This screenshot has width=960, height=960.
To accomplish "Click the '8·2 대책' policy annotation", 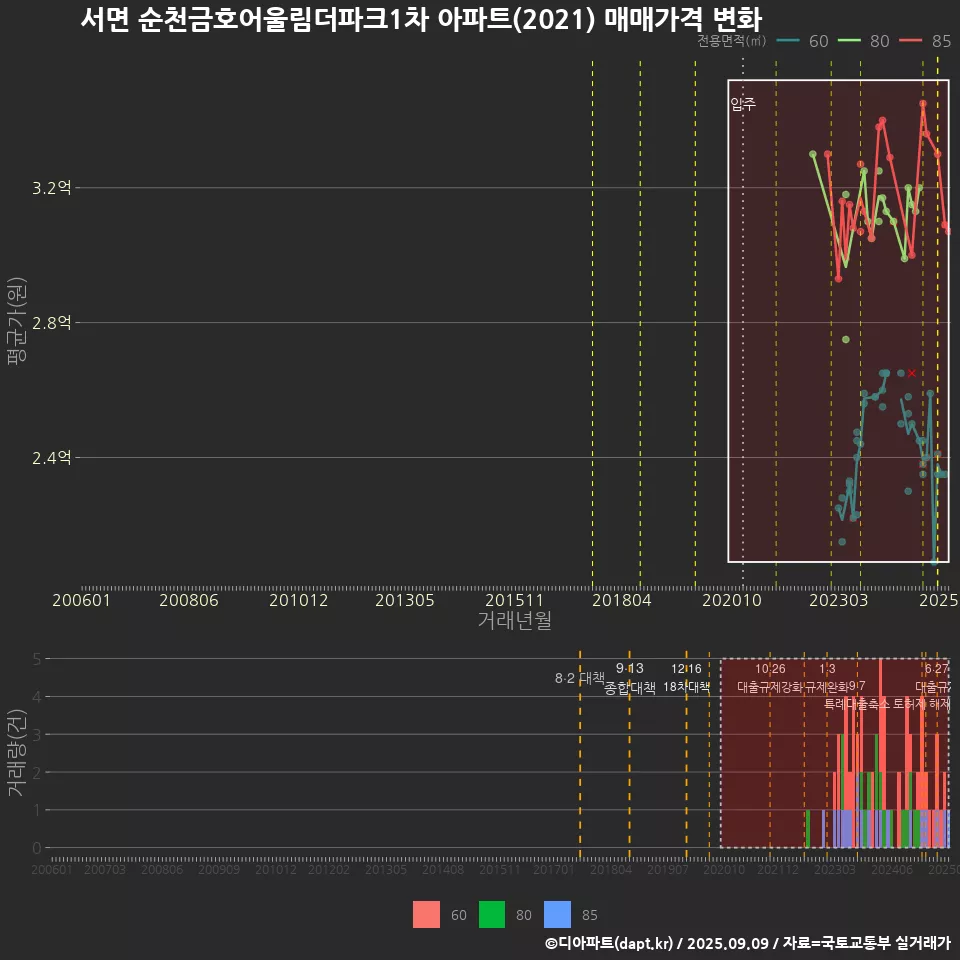I will point(579,678).
